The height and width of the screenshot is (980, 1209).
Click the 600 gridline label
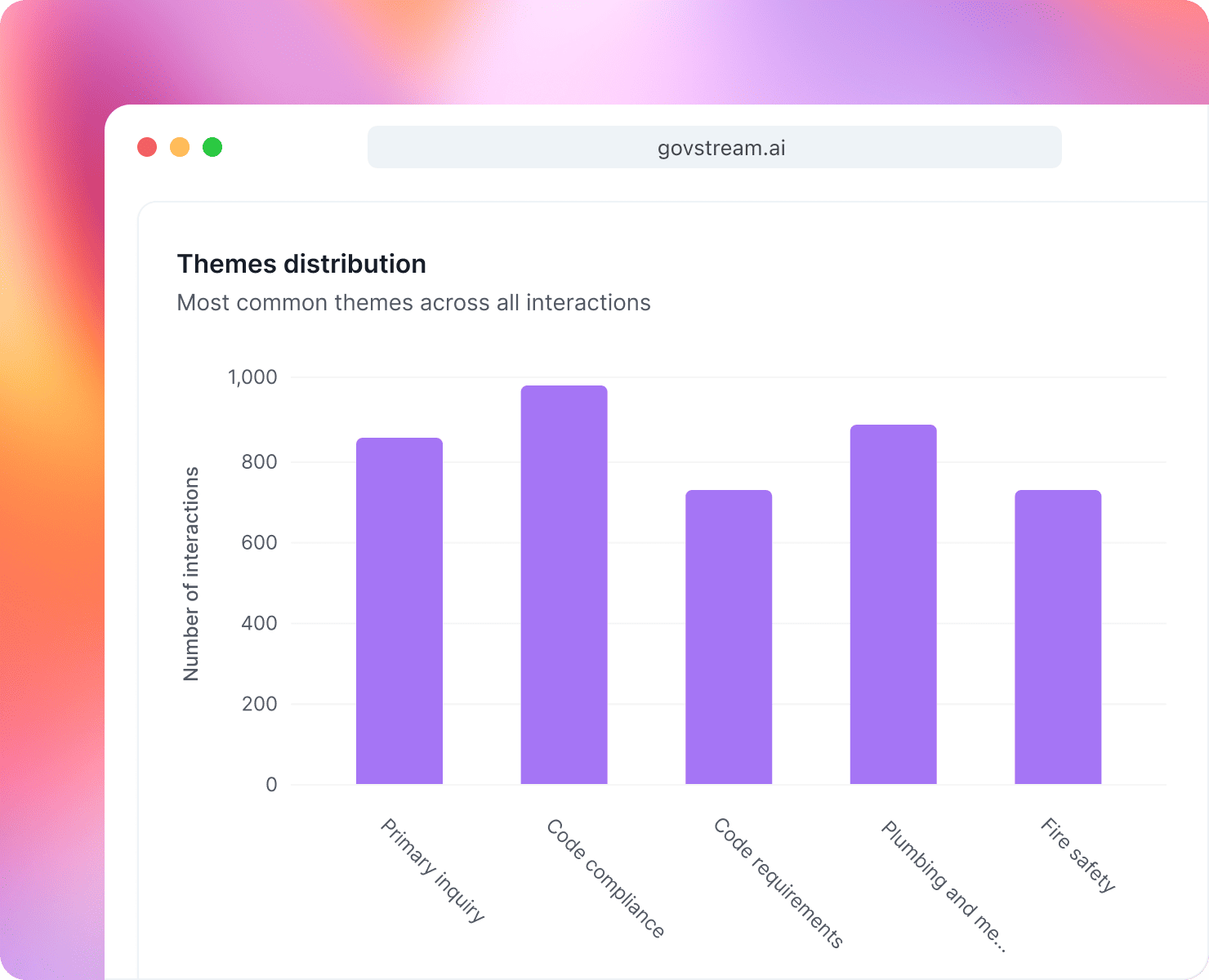pyautogui.click(x=260, y=541)
